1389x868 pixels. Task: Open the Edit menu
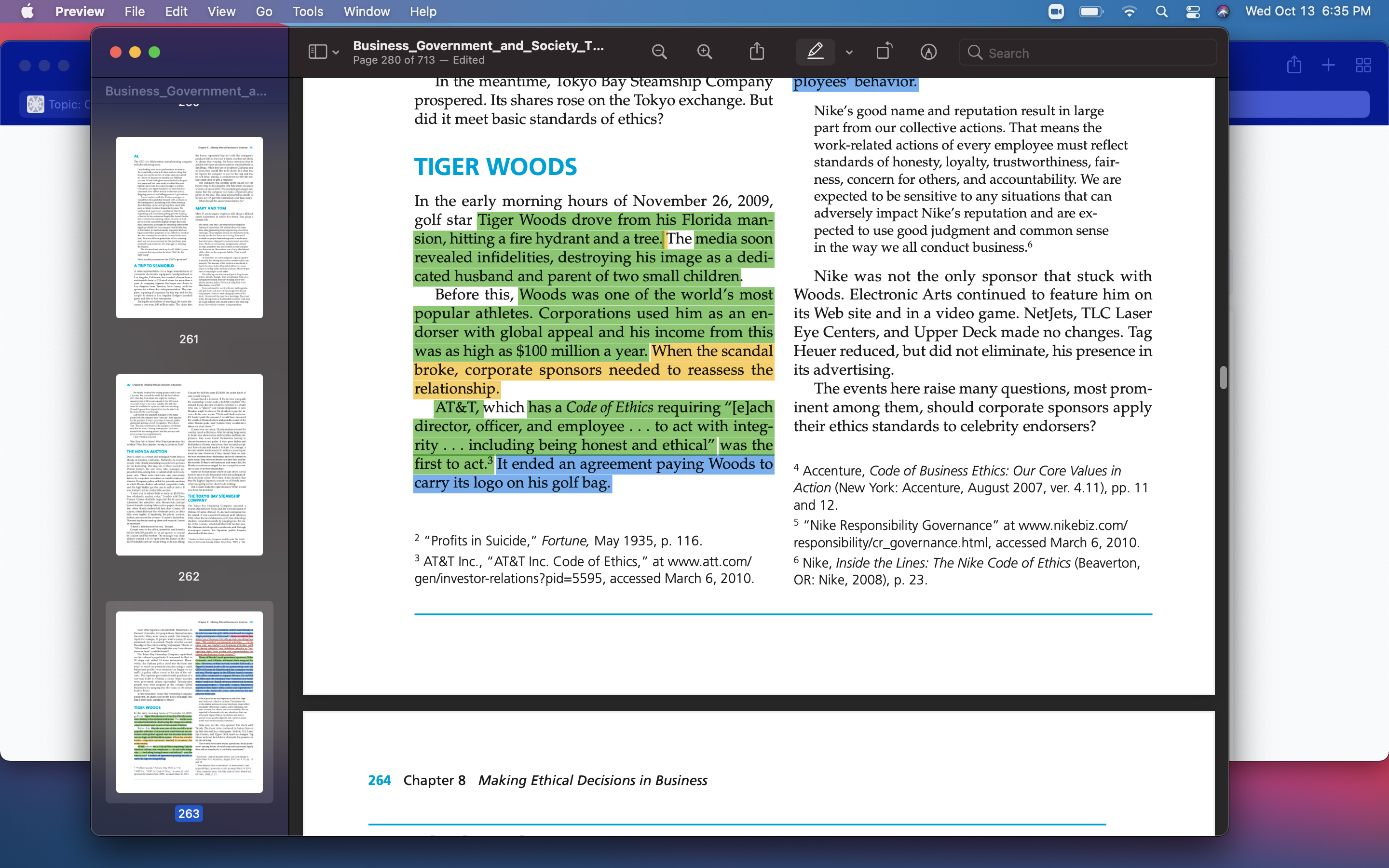176,12
